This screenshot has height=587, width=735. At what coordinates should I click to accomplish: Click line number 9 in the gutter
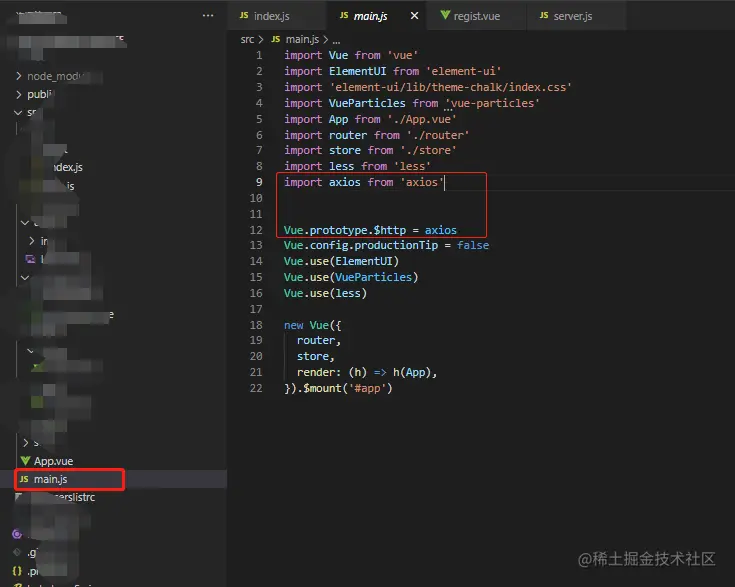pyautogui.click(x=259, y=182)
